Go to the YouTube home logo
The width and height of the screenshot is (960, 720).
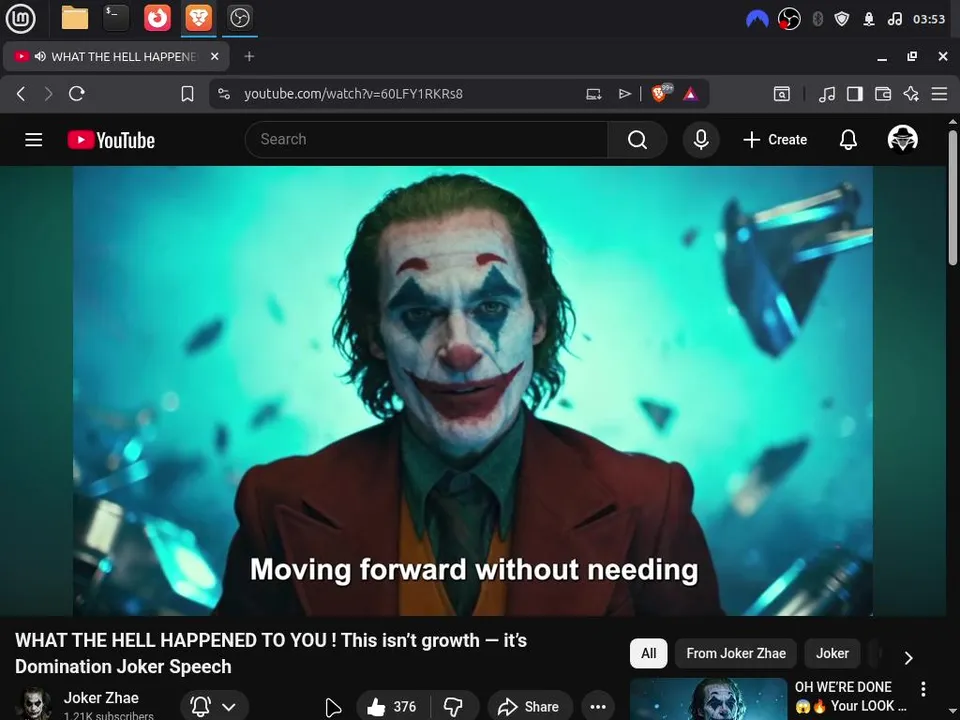click(111, 140)
